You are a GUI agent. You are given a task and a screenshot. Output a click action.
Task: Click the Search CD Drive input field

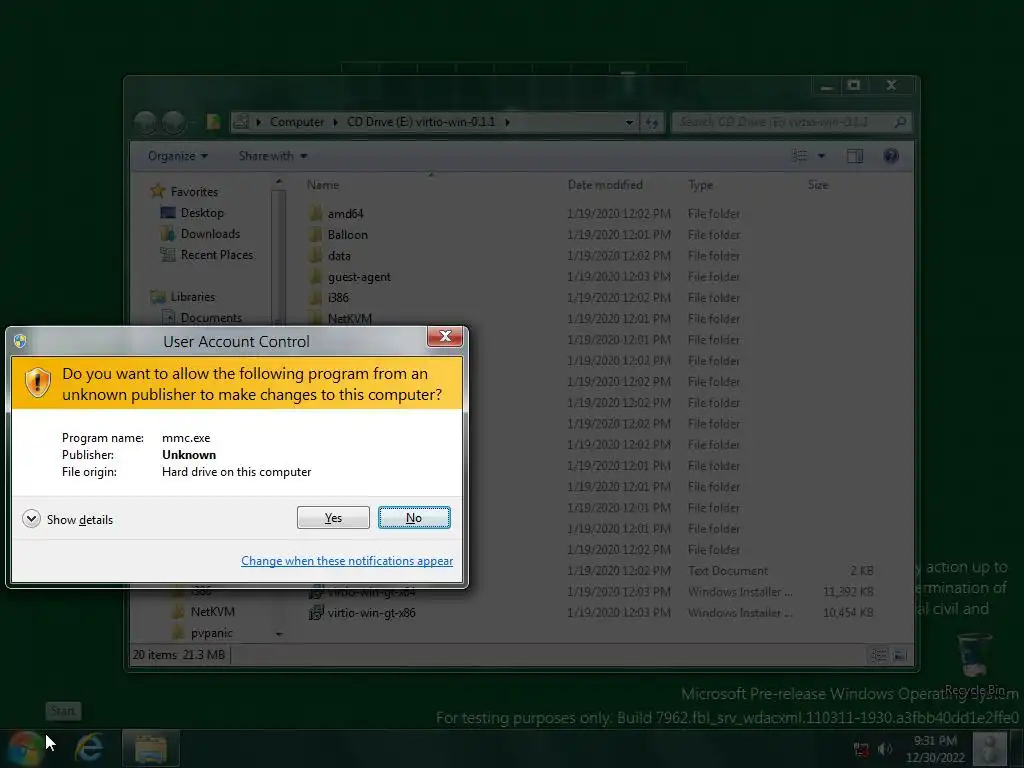click(x=782, y=122)
